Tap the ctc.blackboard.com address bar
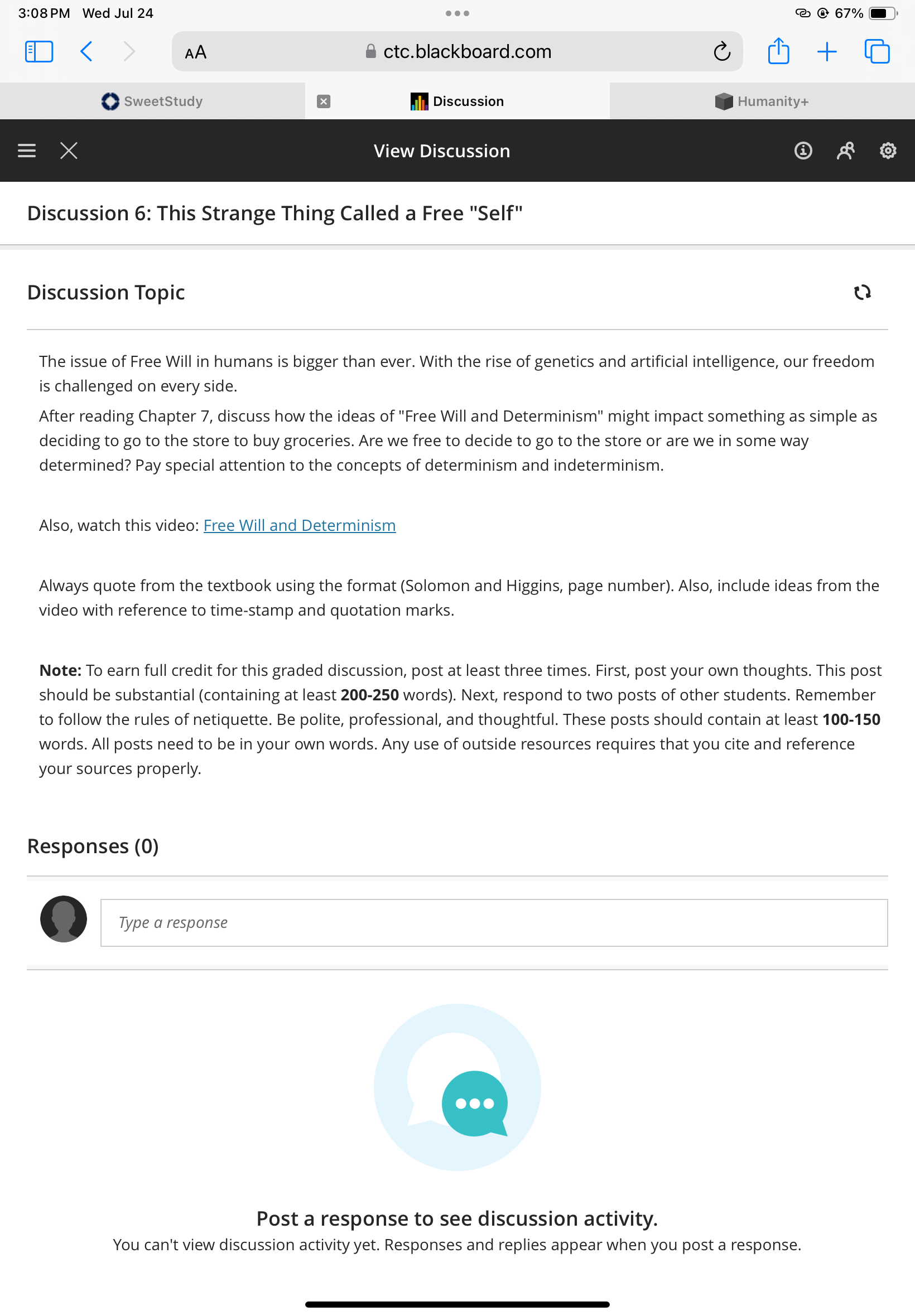The height and width of the screenshot is (1316, 915). tap(457, 51)
